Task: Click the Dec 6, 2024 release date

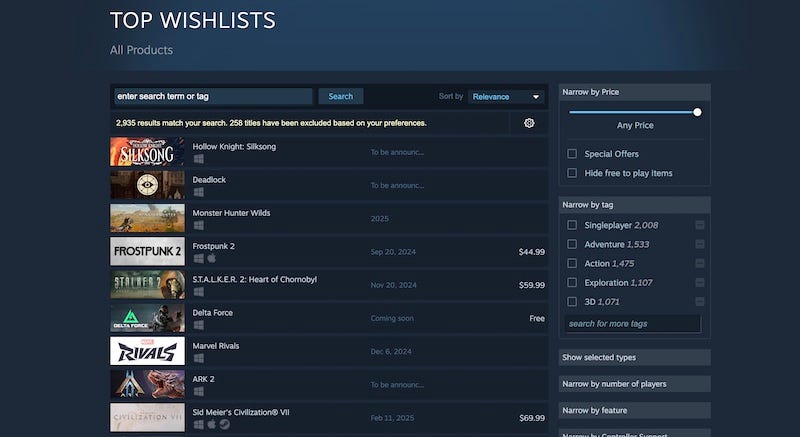Action: tap(391, 351)
